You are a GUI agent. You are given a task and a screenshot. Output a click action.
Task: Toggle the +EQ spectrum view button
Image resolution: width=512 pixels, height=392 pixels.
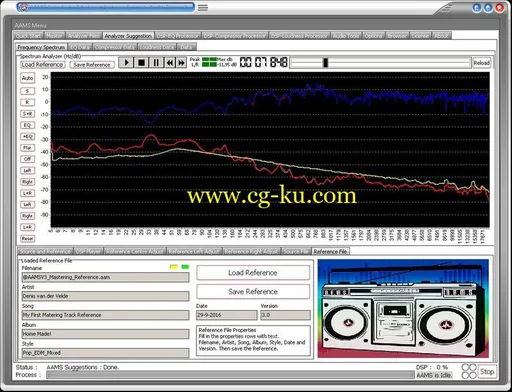point(27,136)
